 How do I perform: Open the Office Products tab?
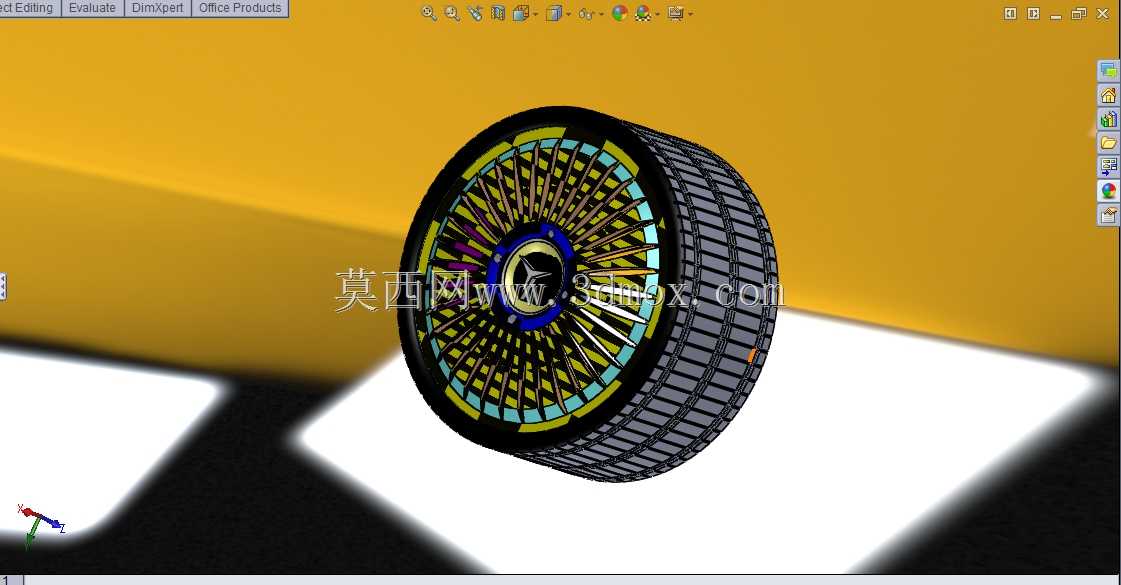[240, 8]
